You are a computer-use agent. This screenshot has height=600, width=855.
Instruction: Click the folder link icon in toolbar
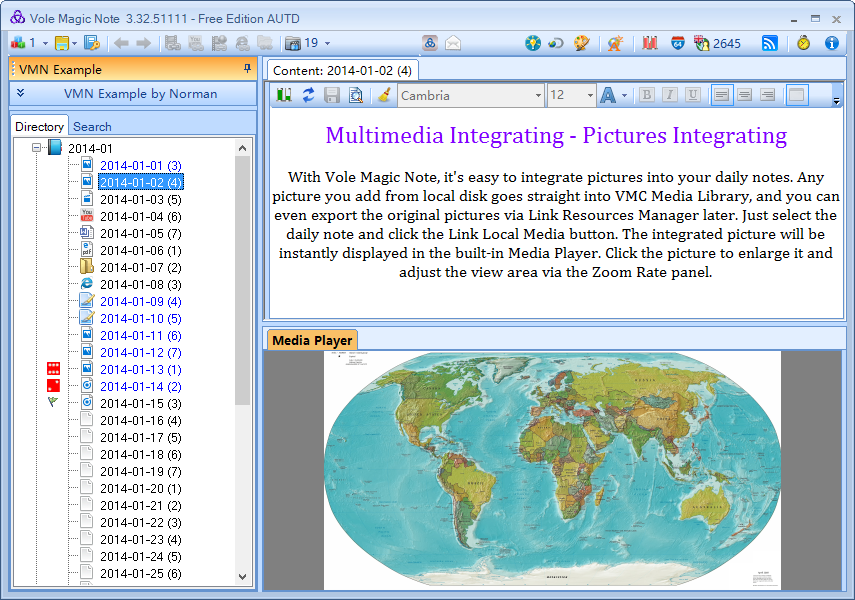pyautogui.click(x=265, y=43)
